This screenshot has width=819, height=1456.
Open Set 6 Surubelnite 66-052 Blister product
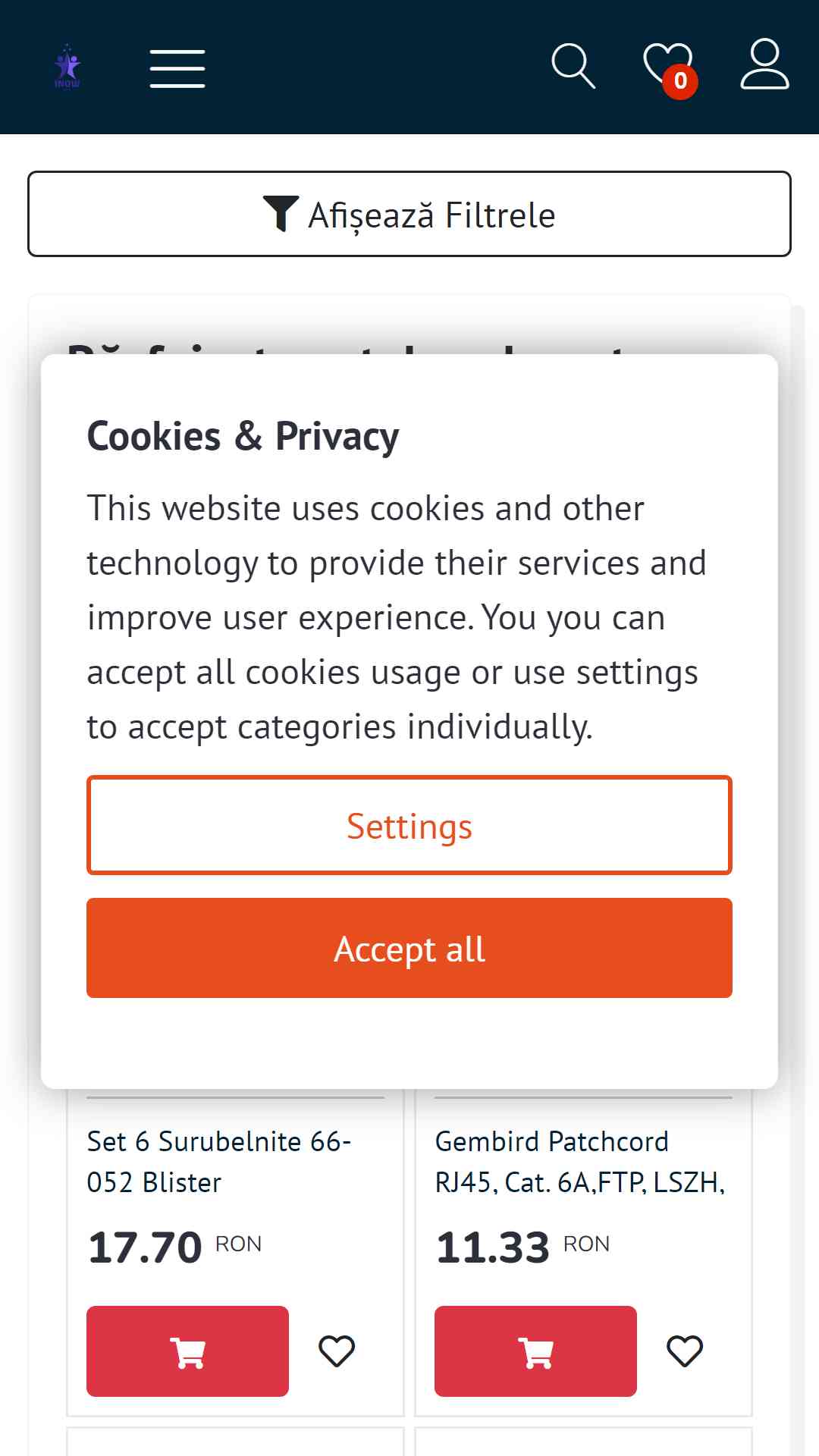219,1162
